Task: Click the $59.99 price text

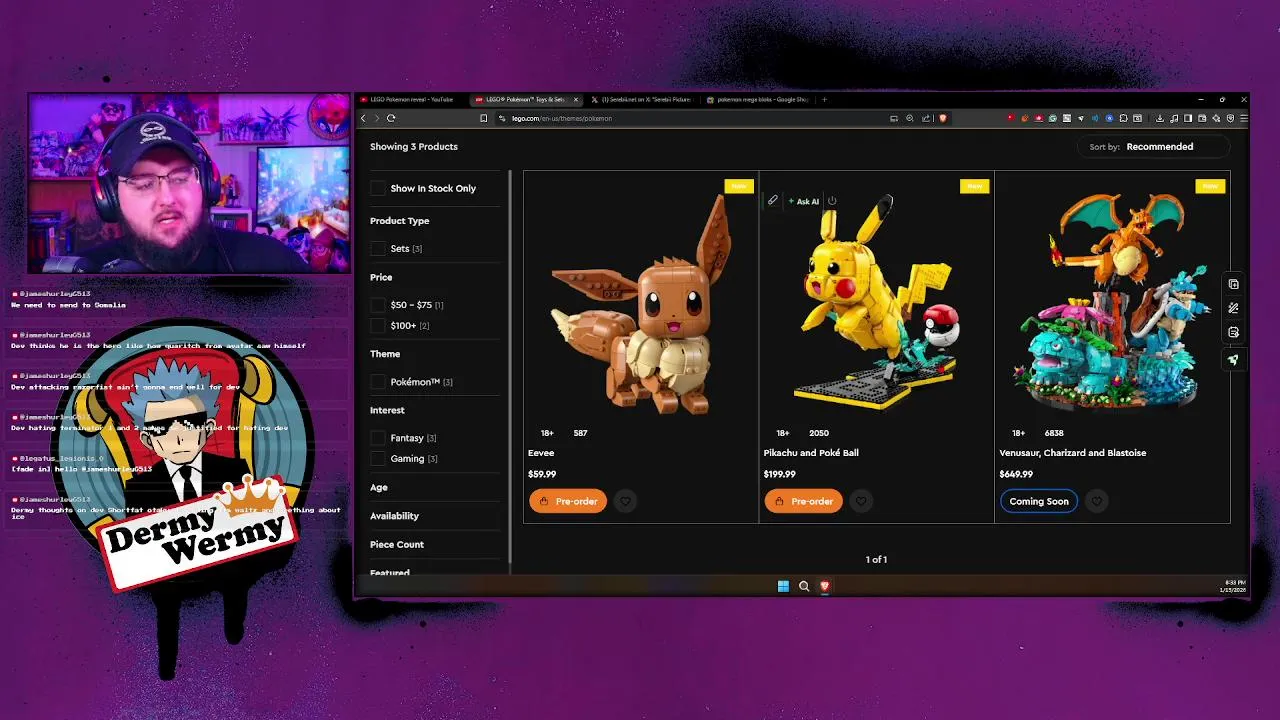Action: pos(542,474)
